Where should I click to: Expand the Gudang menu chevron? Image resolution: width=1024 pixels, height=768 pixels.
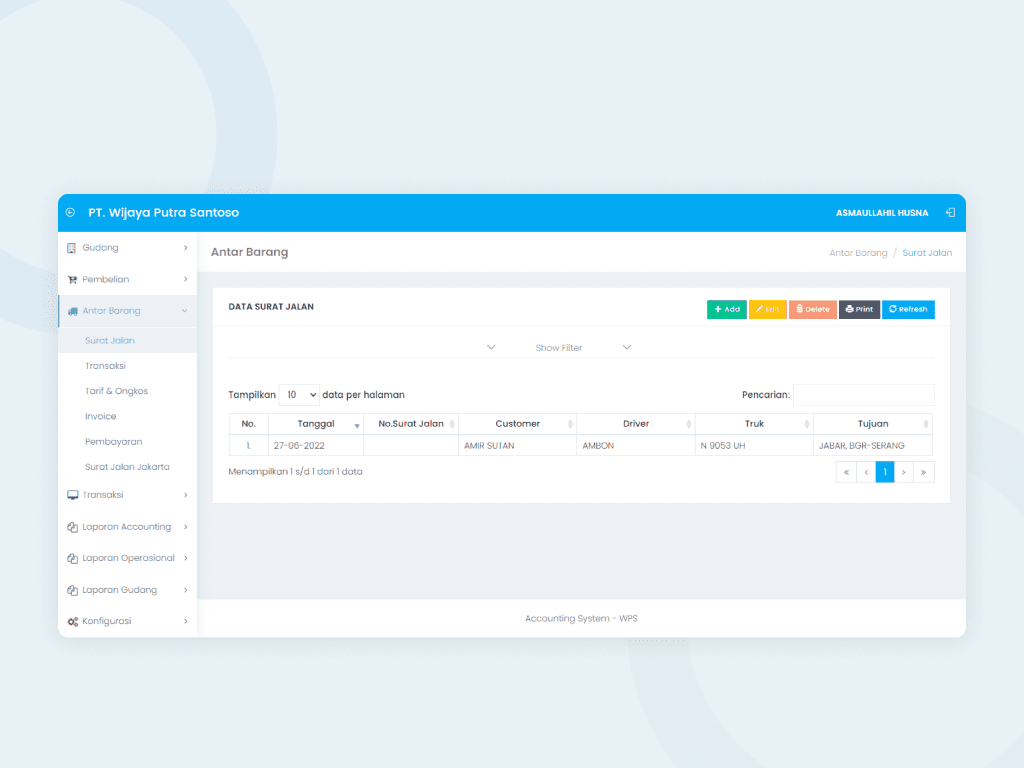point(185,248)
